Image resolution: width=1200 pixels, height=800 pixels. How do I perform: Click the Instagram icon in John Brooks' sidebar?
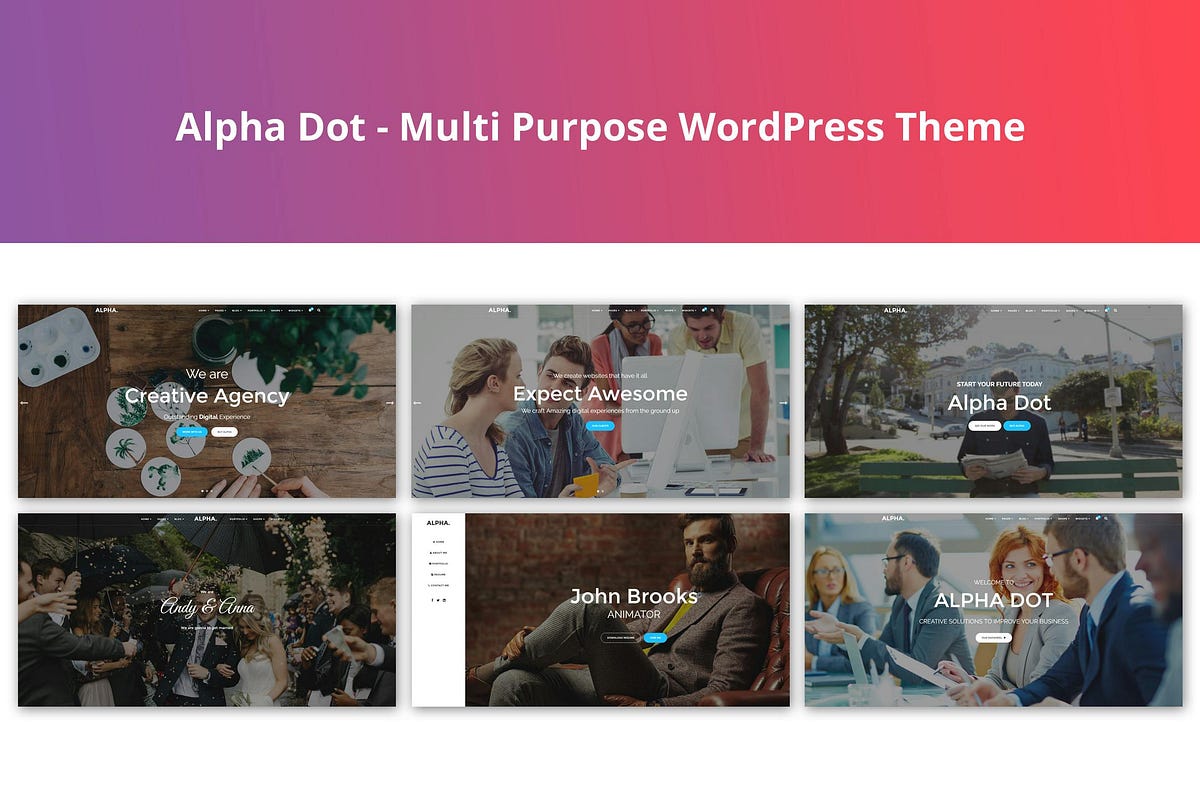[x=444, y=600]
